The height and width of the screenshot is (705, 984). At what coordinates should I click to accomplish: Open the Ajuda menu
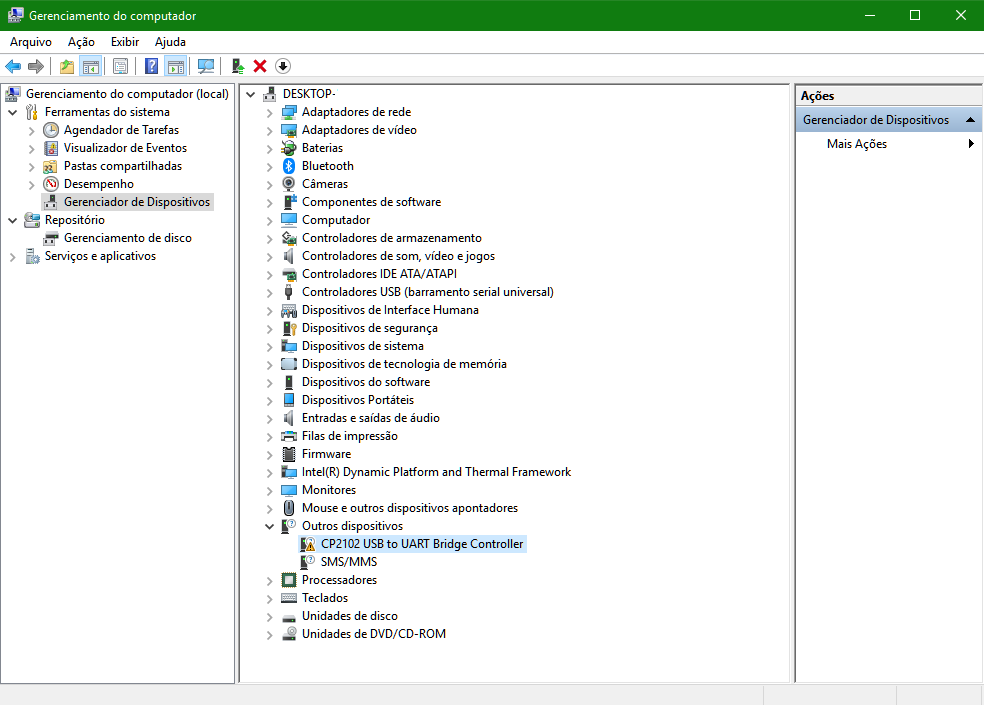coord(170,42)
